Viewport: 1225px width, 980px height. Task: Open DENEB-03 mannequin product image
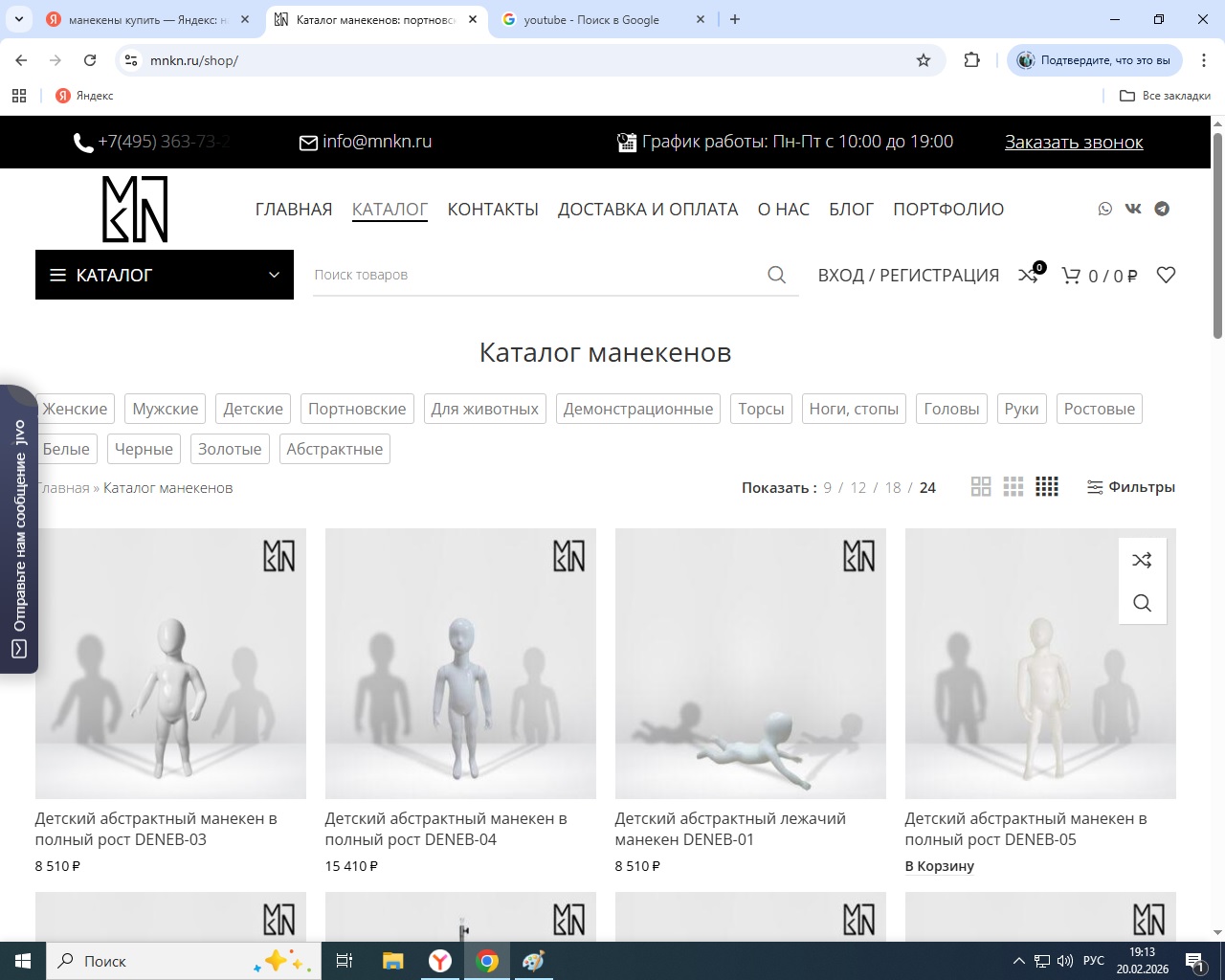point(170,663)
